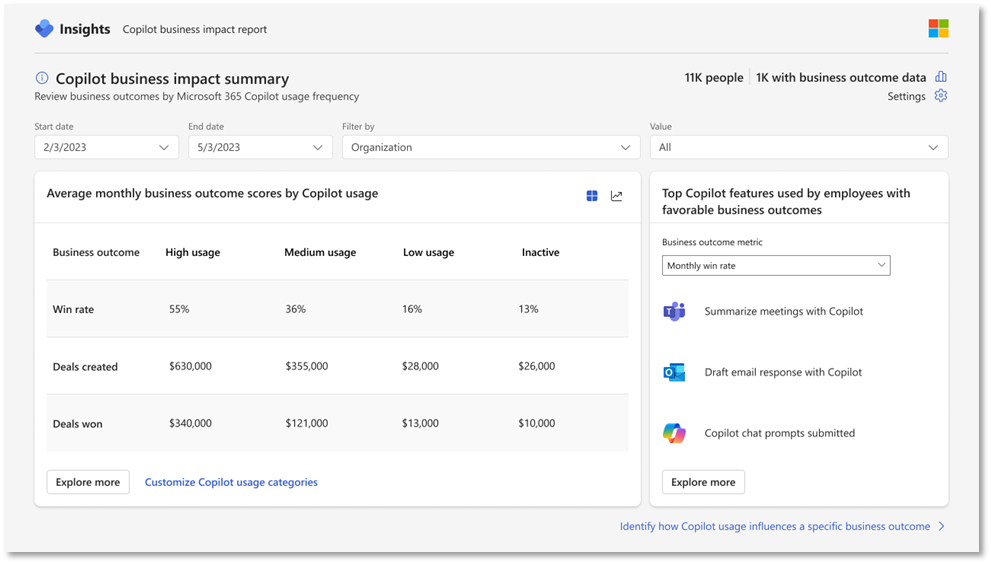Click Explore more under top Copilot features
This screenshot has height=564, width=991.
point(703,482)
